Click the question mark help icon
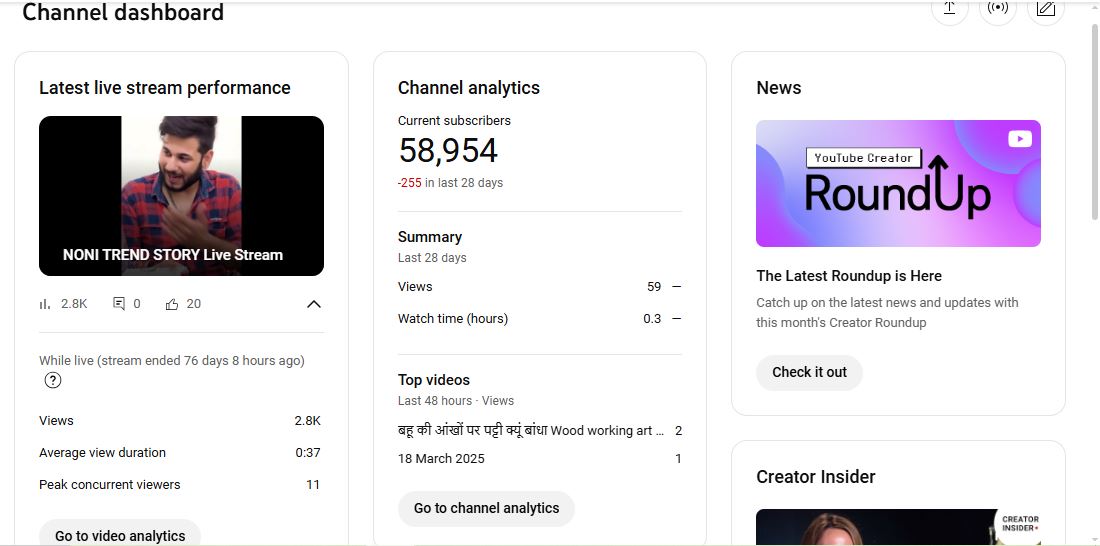Viewport: 1100px width, 546px height. click(53, 380)
